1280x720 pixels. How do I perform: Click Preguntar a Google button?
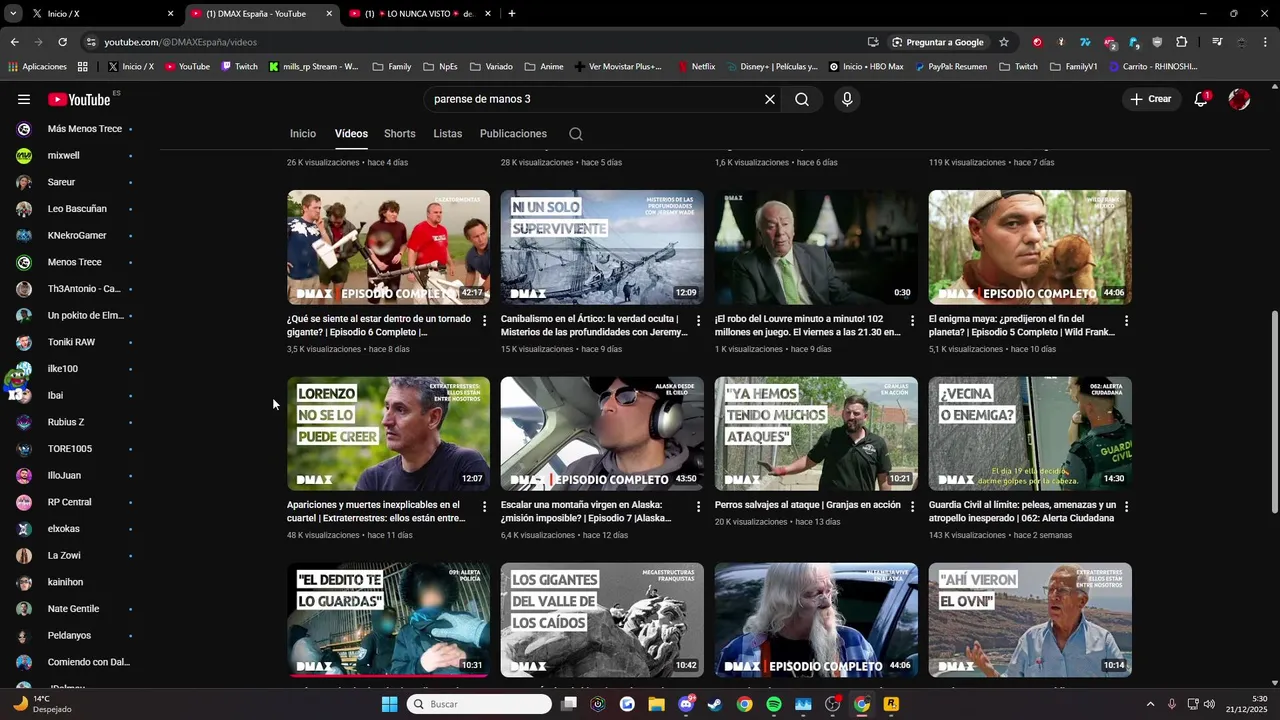tap(937, 42)
